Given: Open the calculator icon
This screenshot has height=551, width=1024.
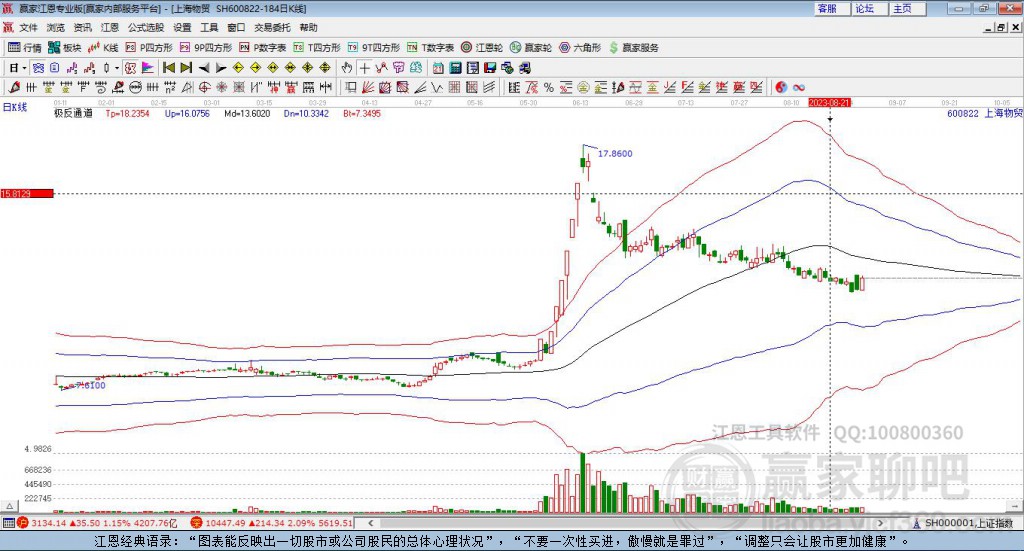Looking at the screenshot, I should point(455,68).
